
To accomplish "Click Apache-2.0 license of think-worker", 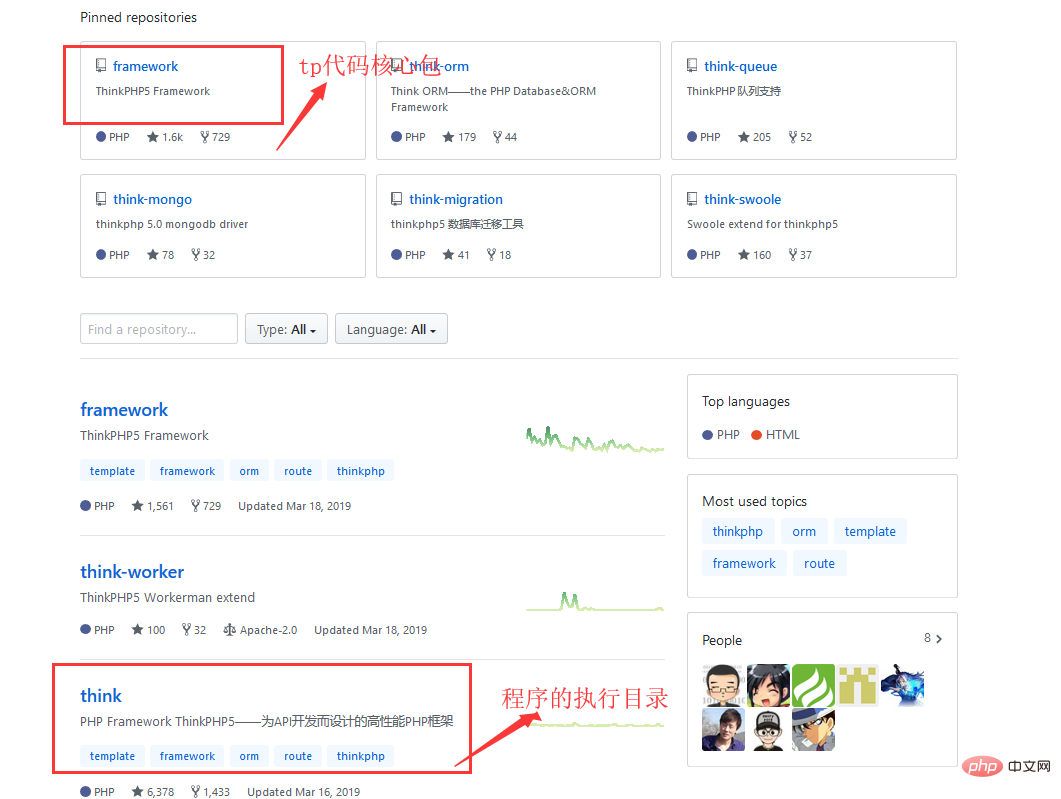I will tap(261, 630).
